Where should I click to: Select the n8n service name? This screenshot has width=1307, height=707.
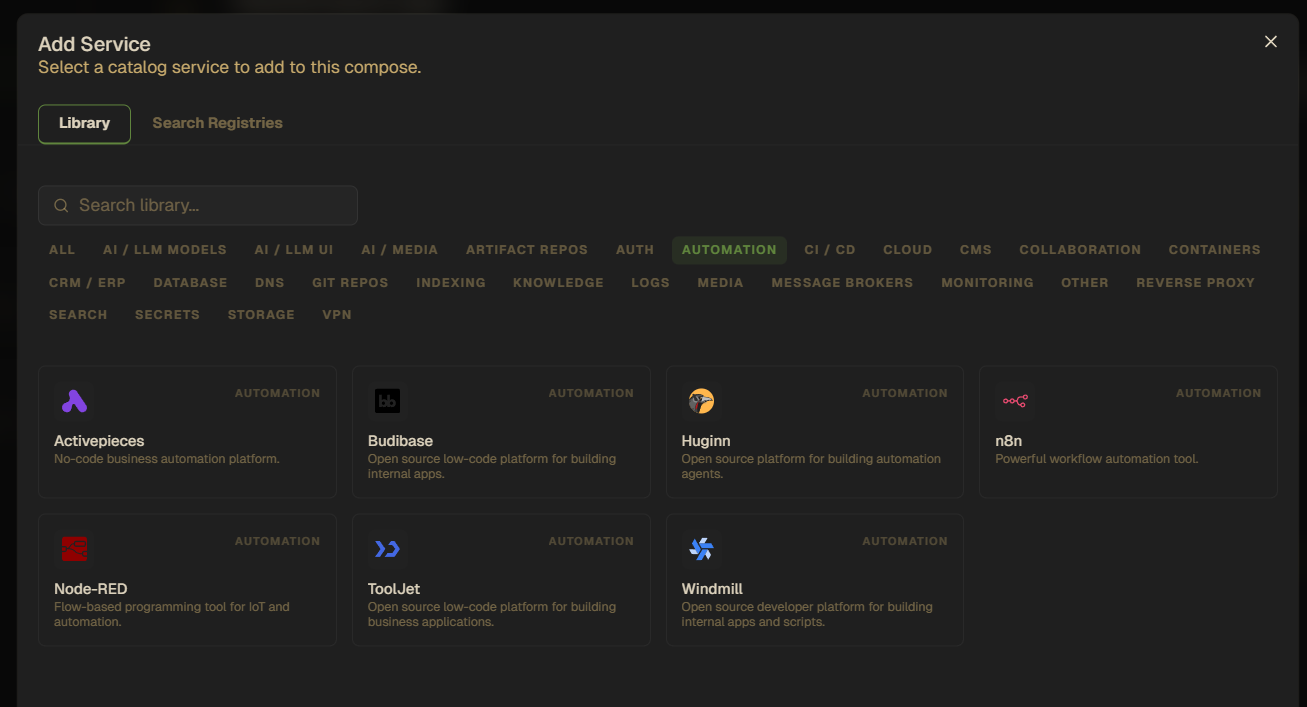click(1008, 441)
